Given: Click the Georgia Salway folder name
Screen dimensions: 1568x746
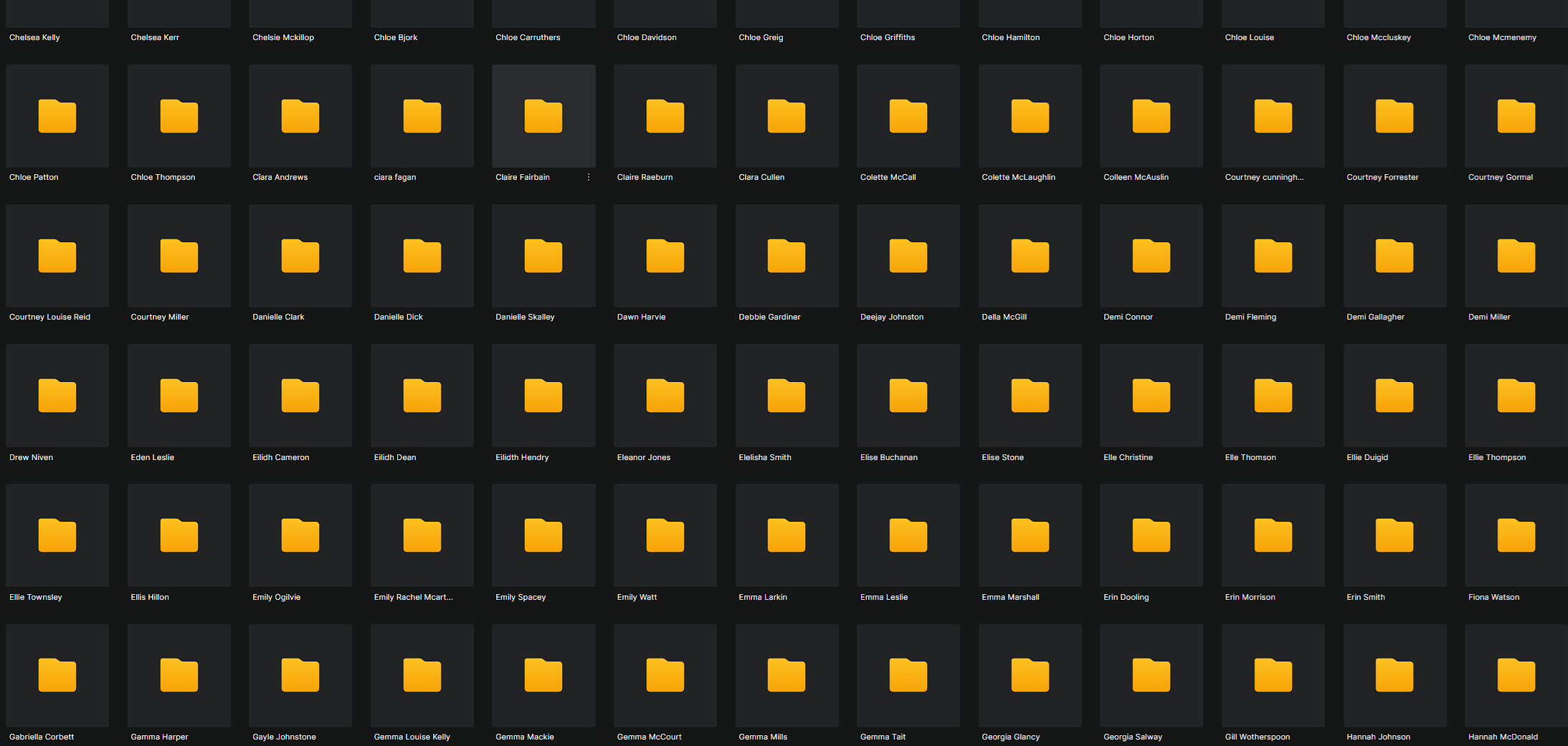Looking at the screenshot, I should coord(1133,737).
